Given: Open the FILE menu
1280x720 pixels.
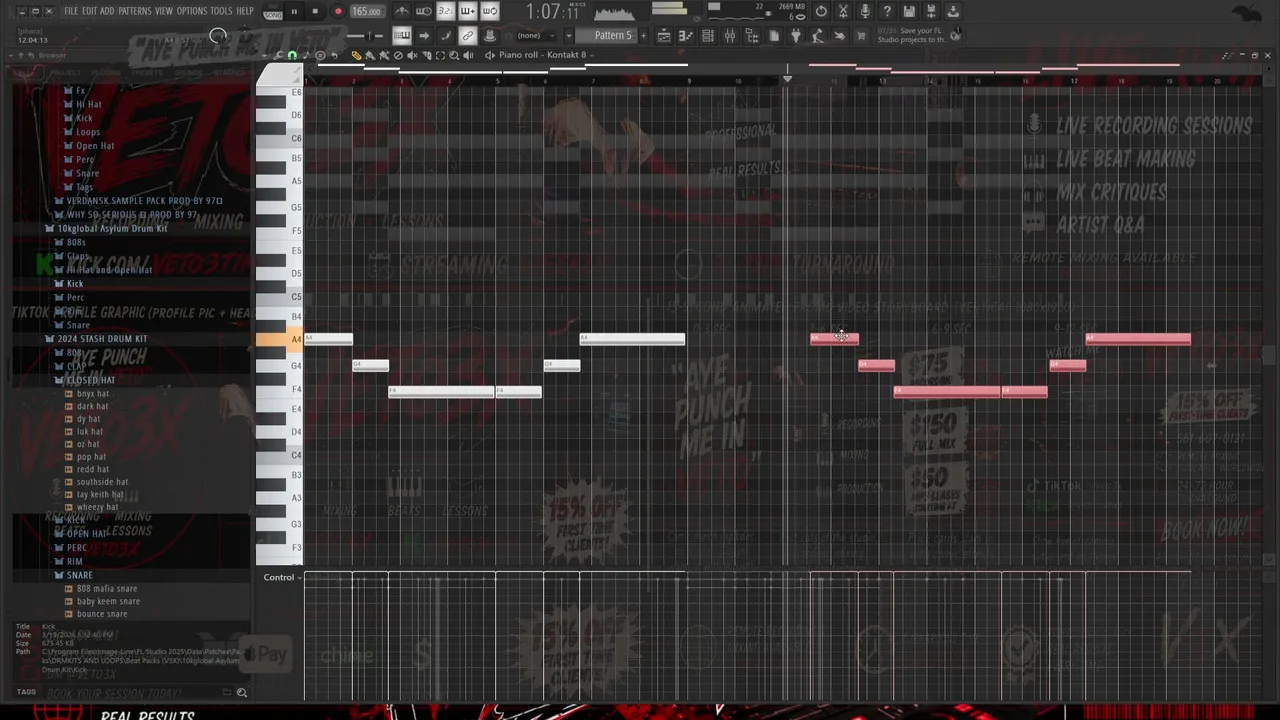Looking at the screenshot, I should (71, 11).
